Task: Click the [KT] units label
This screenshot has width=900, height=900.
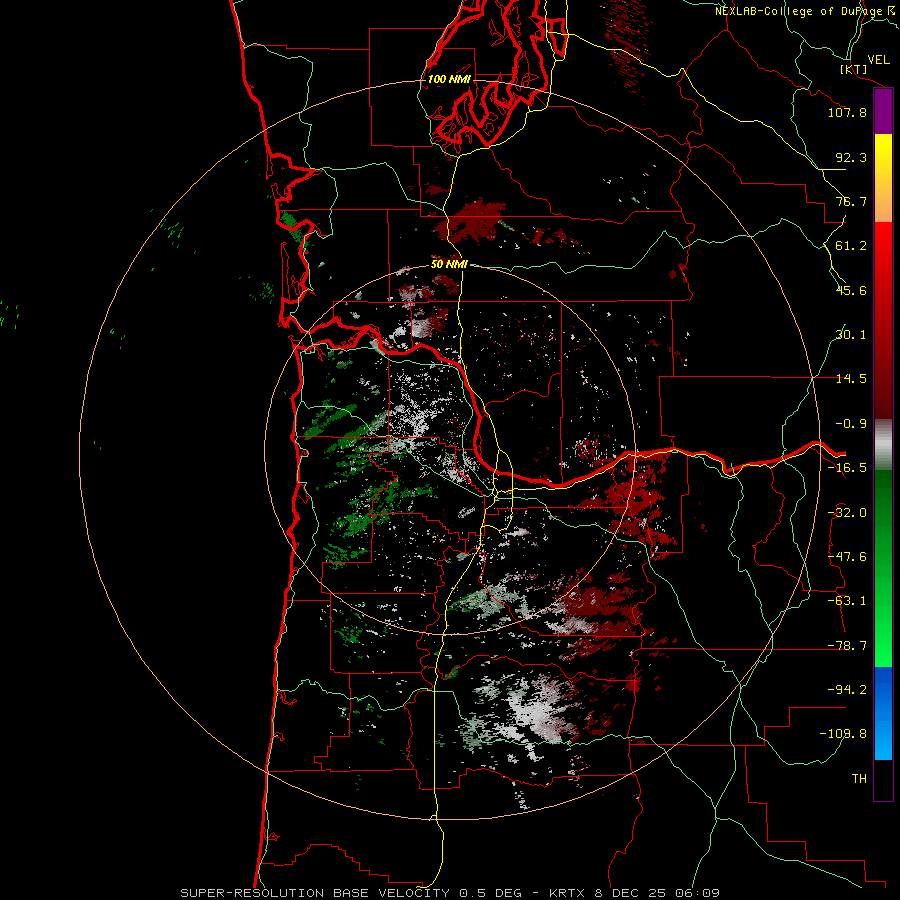Action: [854, 69]
